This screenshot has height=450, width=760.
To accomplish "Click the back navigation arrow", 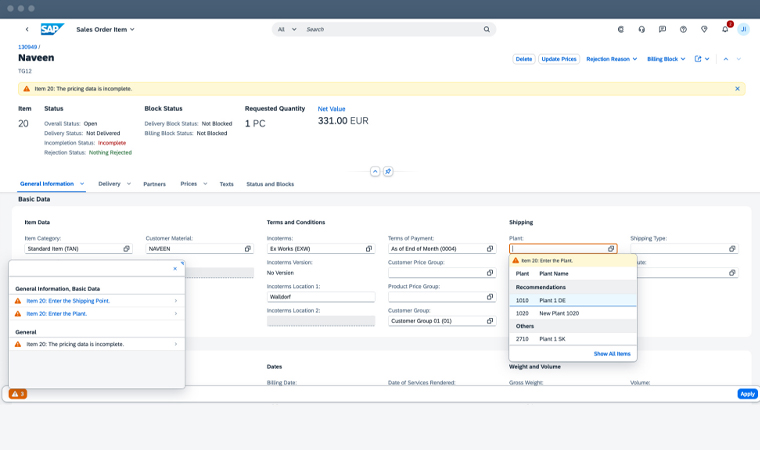I will click(x=26, y=29).
